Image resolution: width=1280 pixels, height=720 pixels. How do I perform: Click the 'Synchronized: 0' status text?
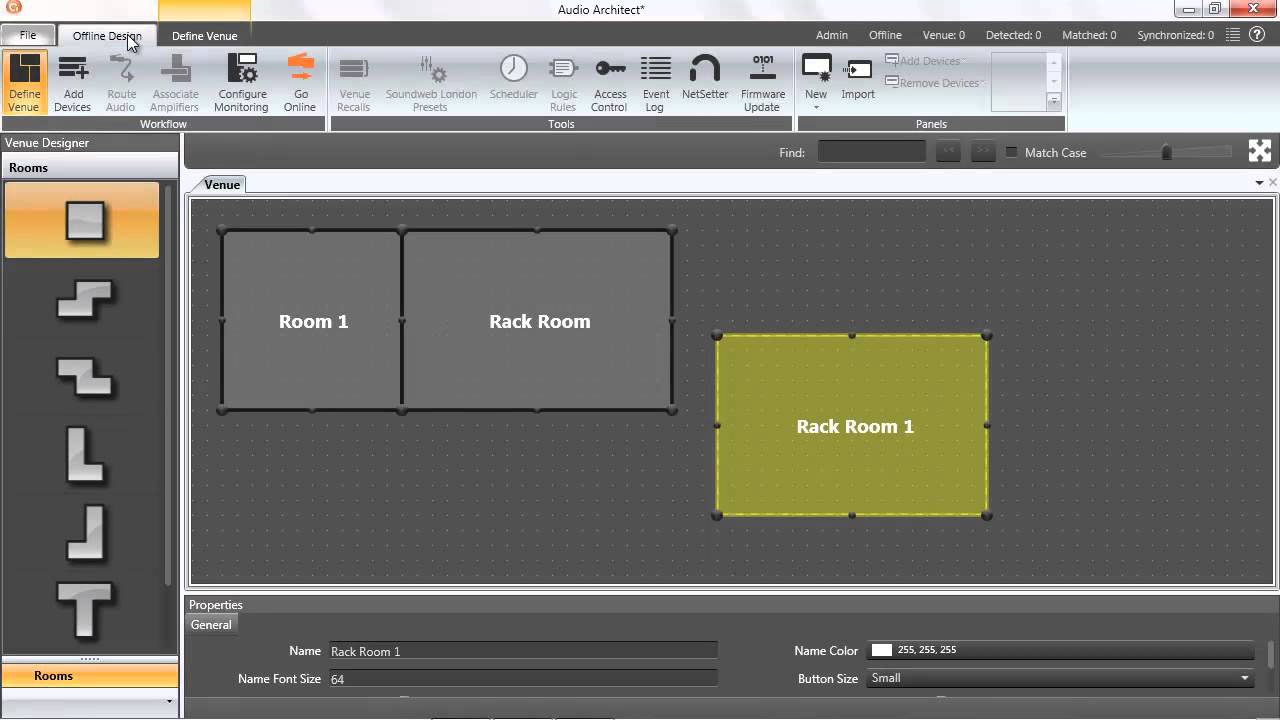click(1175, 35)
